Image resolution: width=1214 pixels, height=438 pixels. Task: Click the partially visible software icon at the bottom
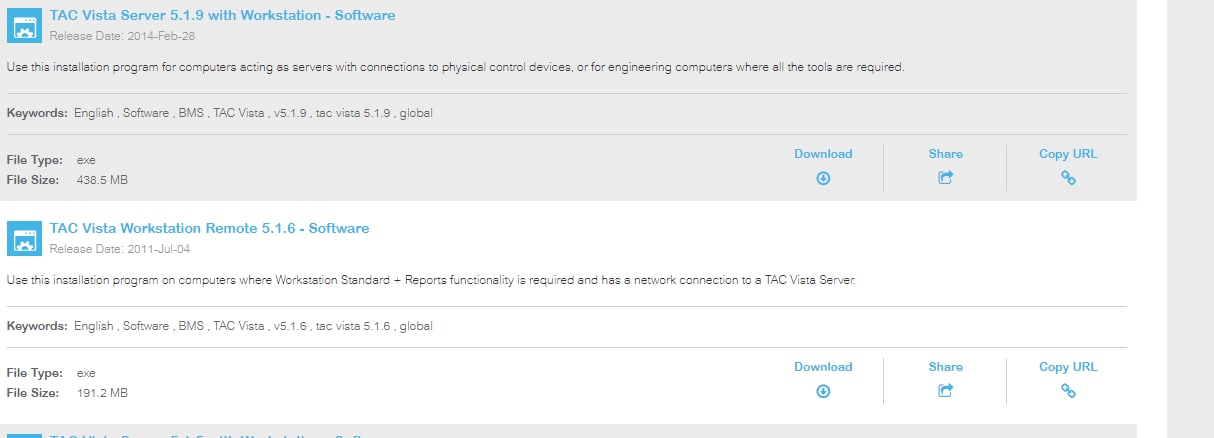[24, 435]
